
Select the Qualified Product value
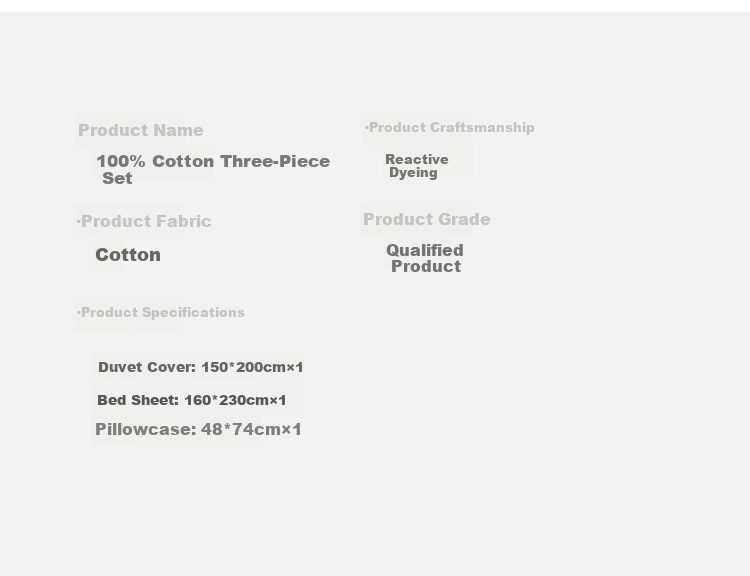click(425, 258)
